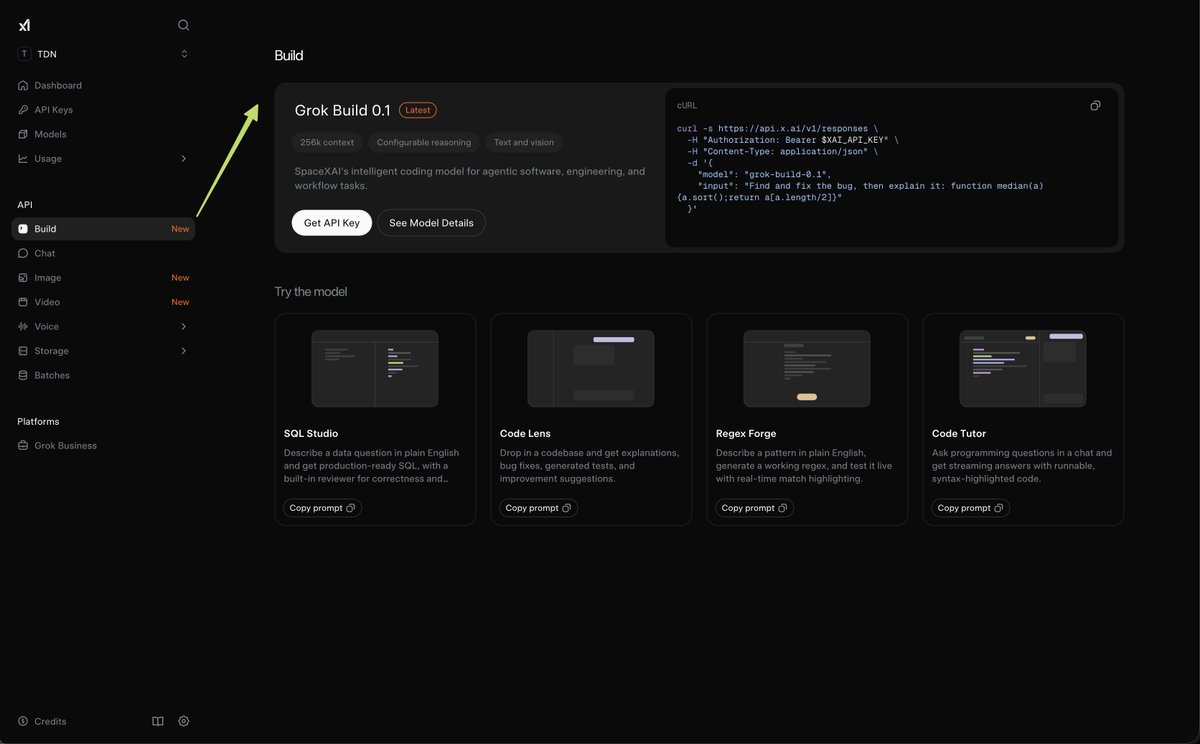Click the Get API Key button
The image size is (1200, 744).
point(332,223)
